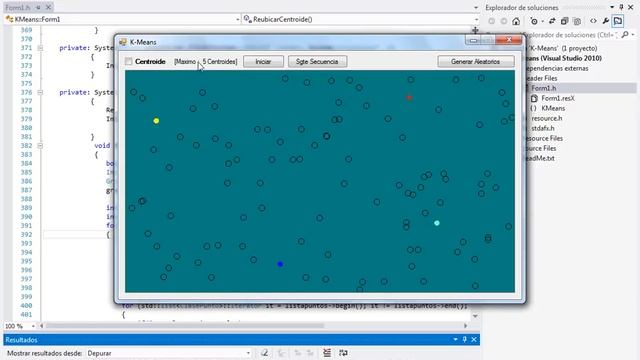Open the KMeans::Form1 class dropdown

coord(238,19)
